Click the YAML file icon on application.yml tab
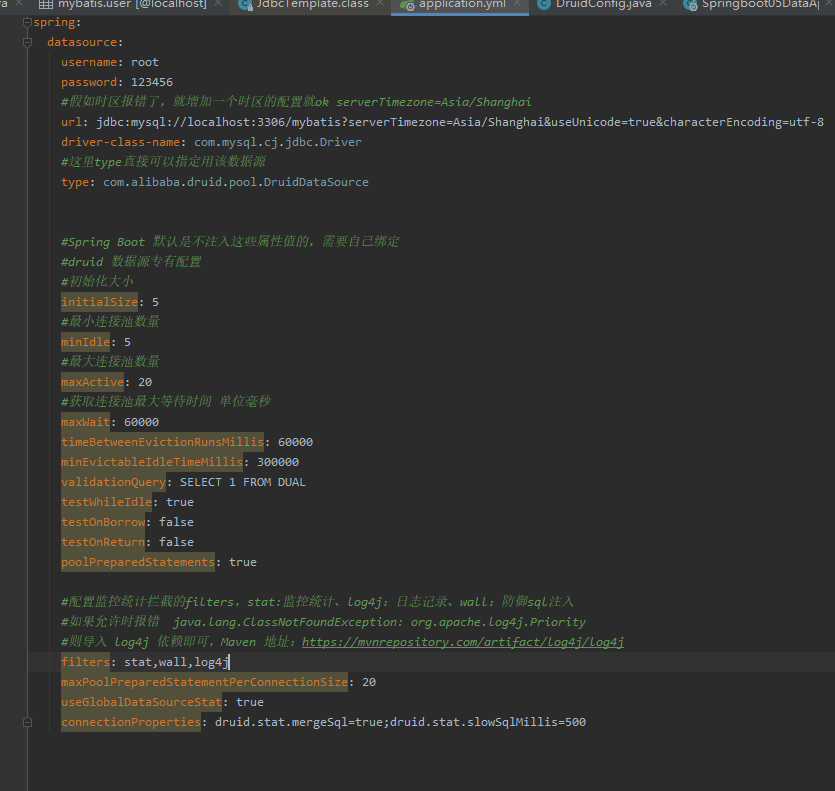This screenshot has width=835, height=791. point(407,5)
